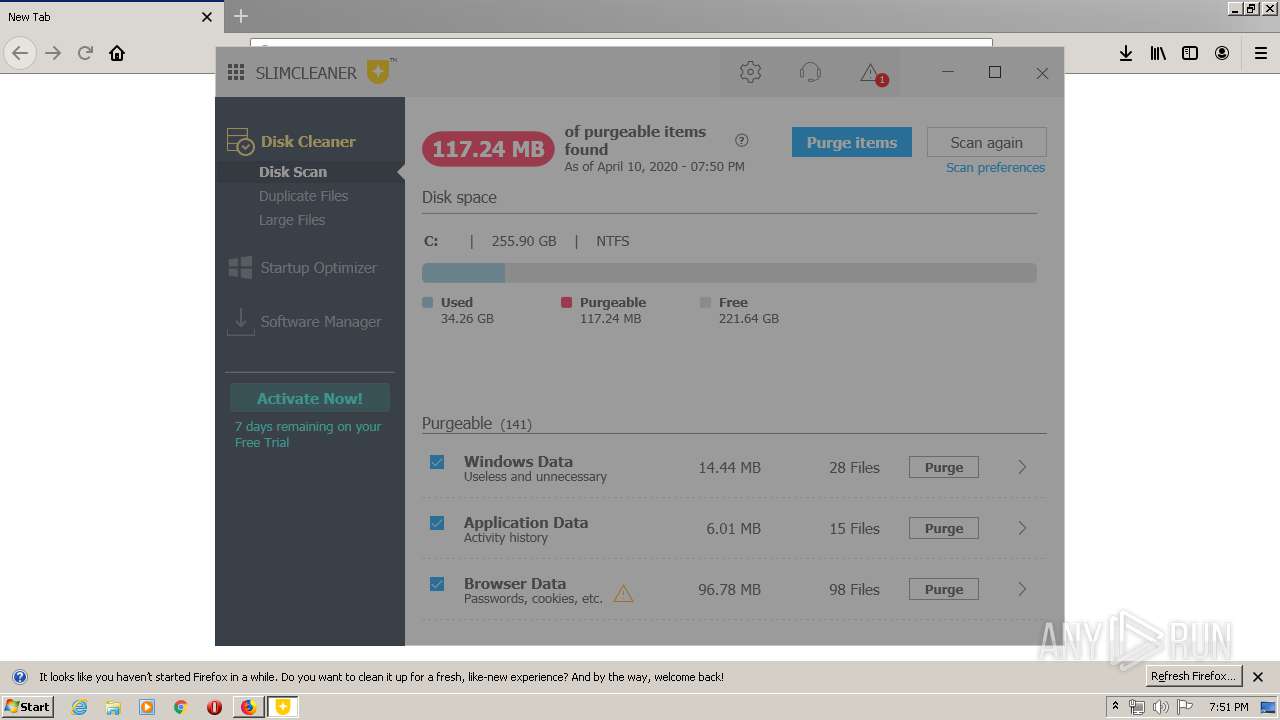Purge Windows Data
The width and height of the screenshot is (1280, 720).
pyautogui.click(x=944, y=467)
